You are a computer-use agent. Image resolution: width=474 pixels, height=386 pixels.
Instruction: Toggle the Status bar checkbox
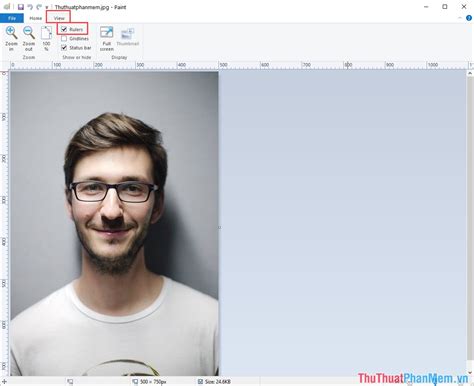point(64,48)
